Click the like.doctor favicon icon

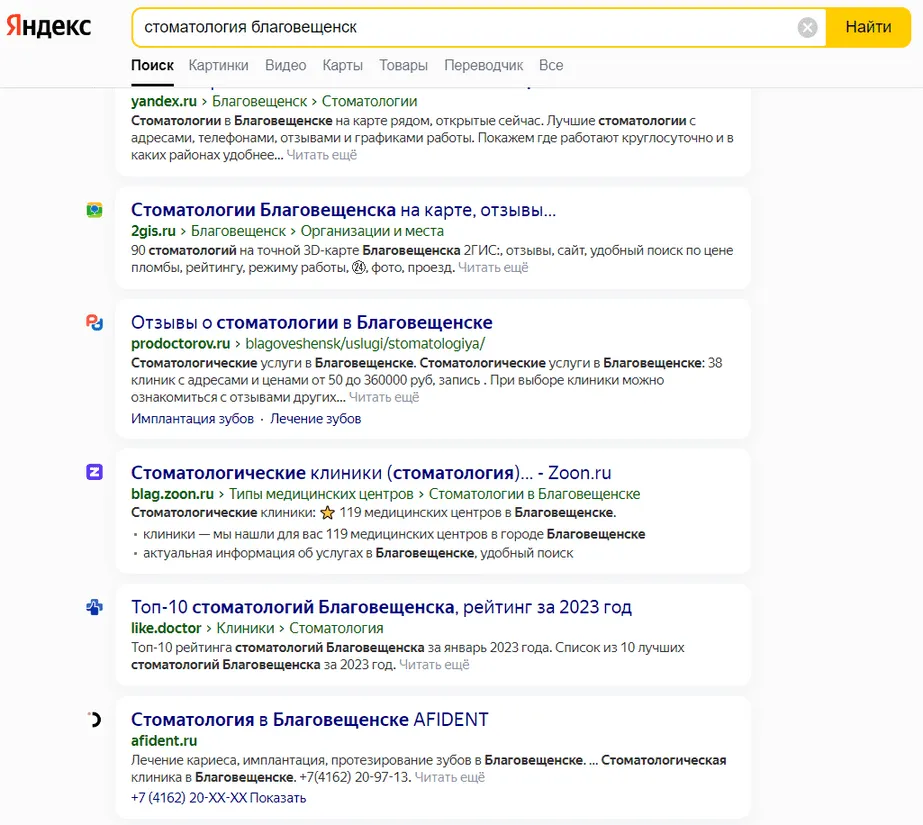tap(94, 607)
